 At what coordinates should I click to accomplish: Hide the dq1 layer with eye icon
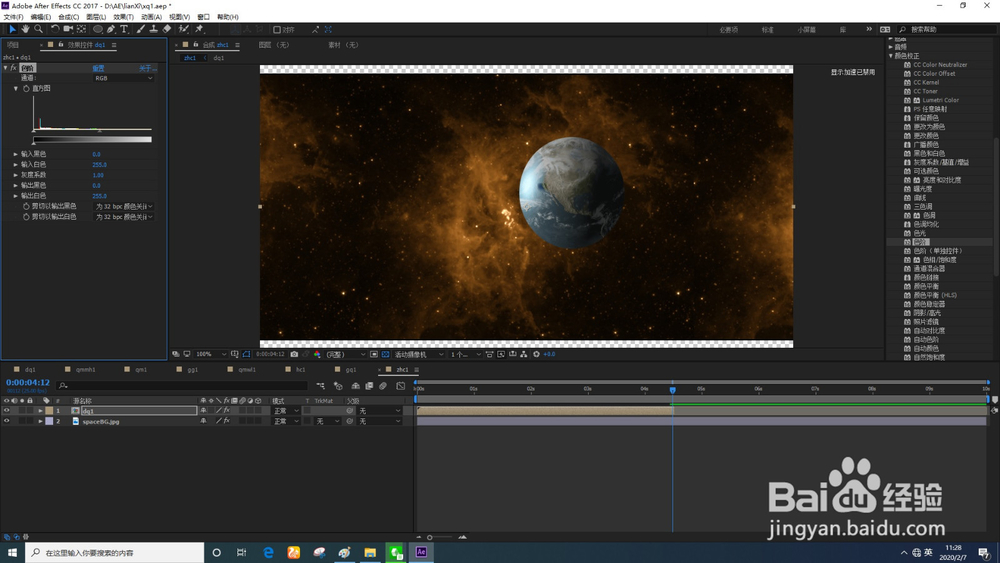coord(6,411)
